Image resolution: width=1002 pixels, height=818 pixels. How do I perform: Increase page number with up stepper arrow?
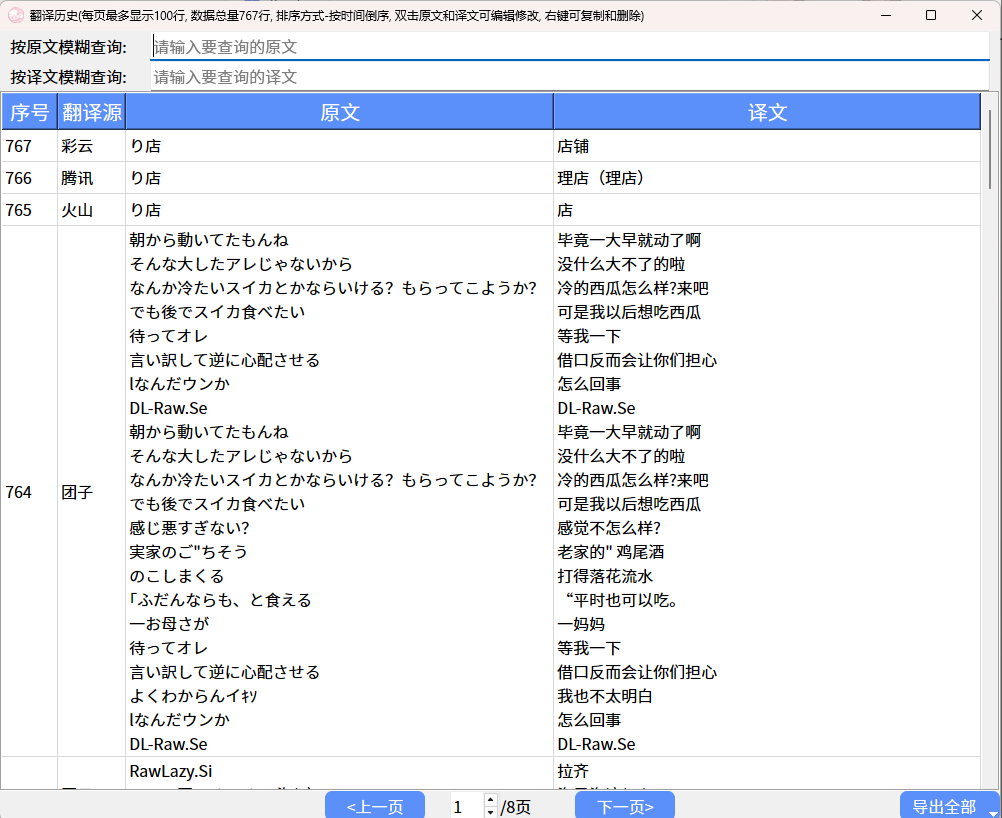tap(490, 800)
